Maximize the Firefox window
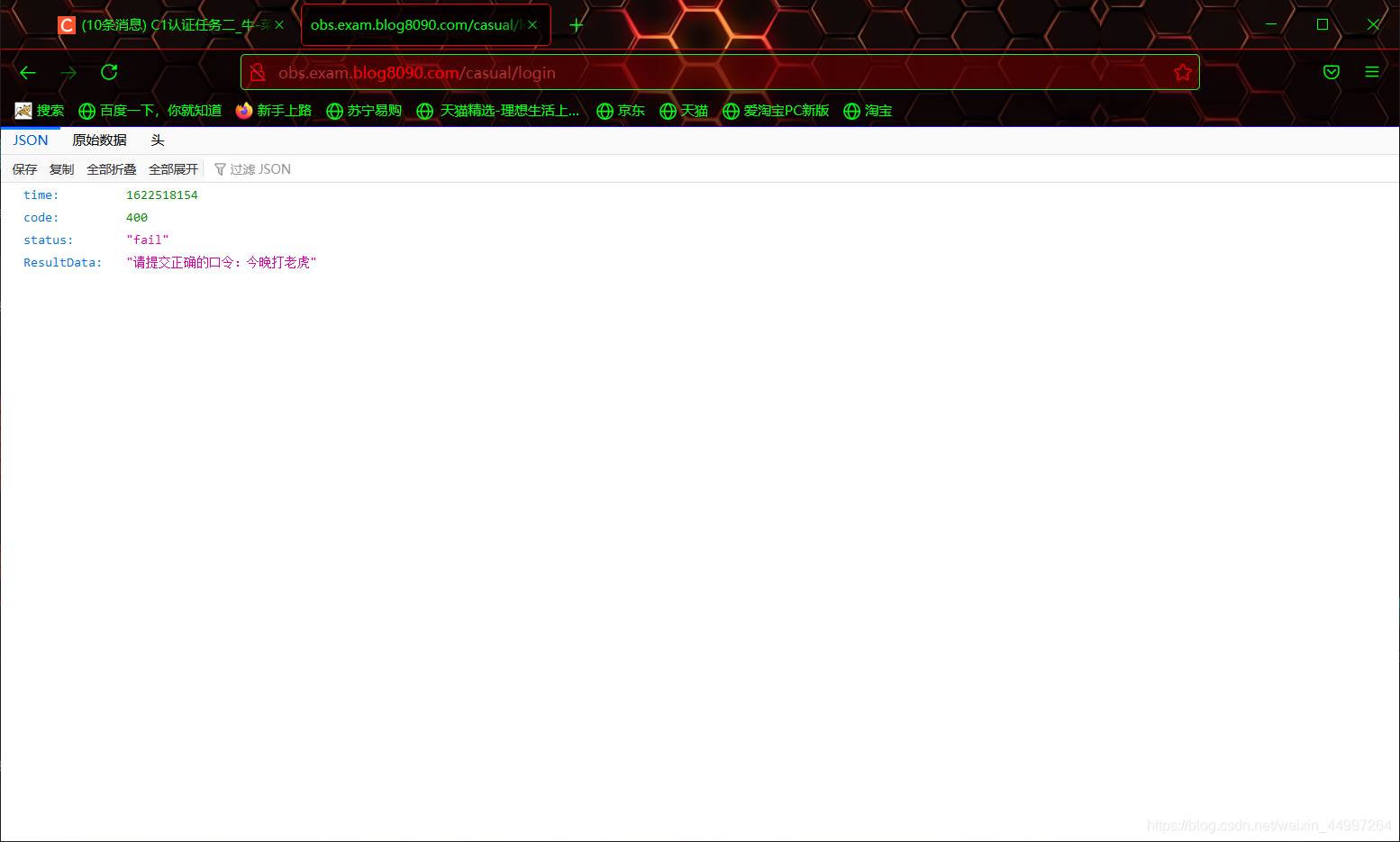Image resolution: width=1400 pixels, height=842 pixels. point(1323,24)
